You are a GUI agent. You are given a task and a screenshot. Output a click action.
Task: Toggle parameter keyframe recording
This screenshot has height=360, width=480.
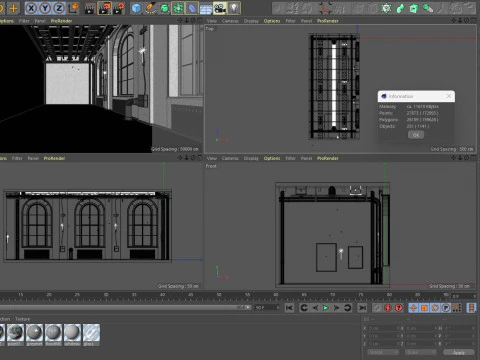click(x=446, y=308)
